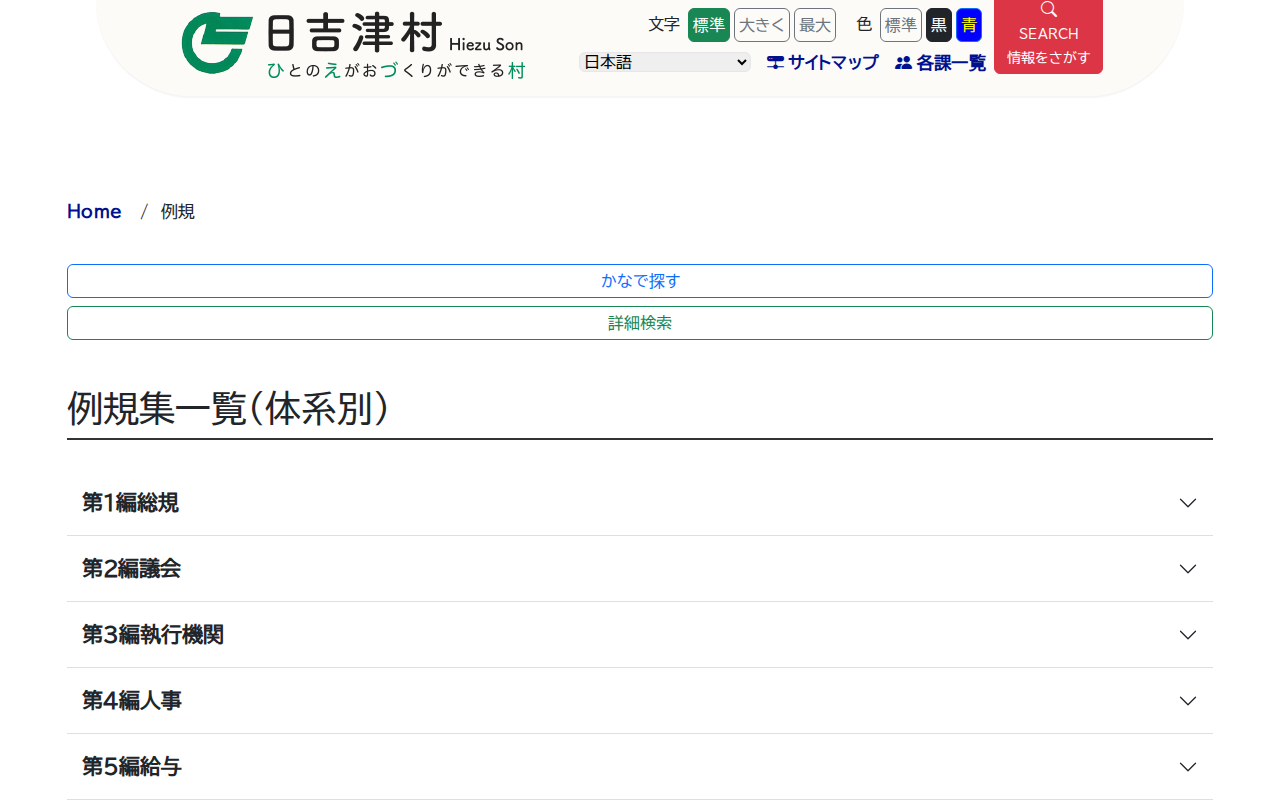Expand the 第3編執行機関 section
The height and width of the screenshot is (800, 1280).
[x=640, y=635]
